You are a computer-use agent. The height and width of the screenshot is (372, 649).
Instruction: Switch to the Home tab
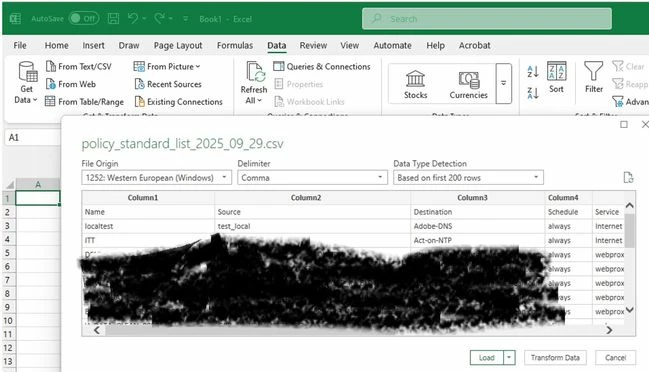56,46
